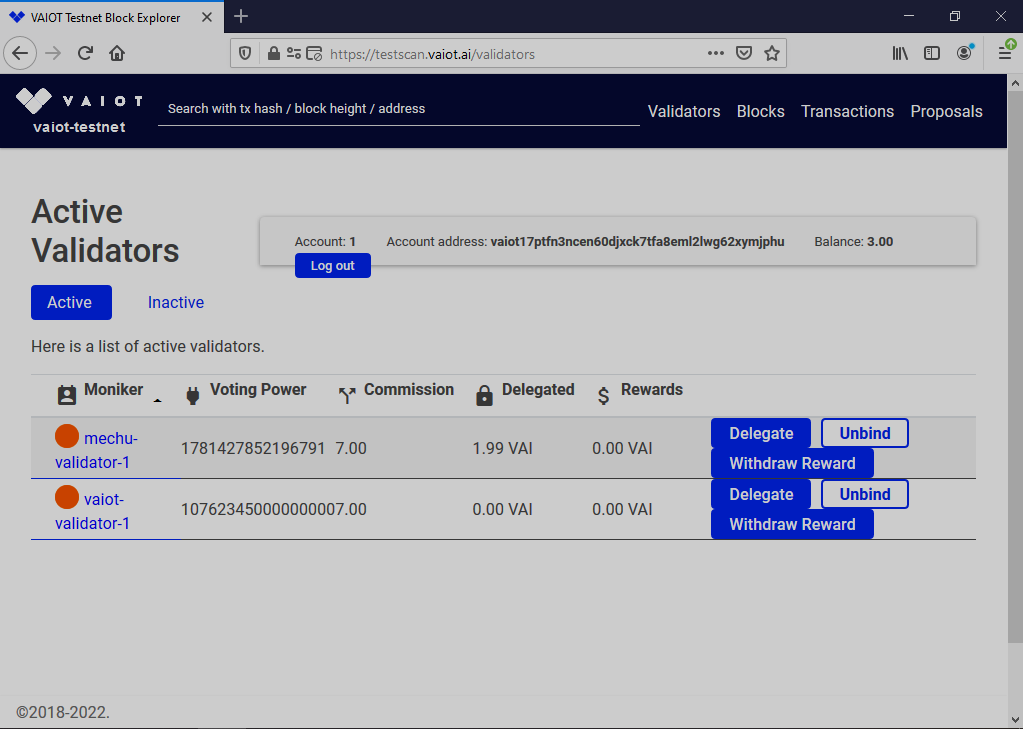The height and width of the screenshot is (729, 1023).
Task: Click the Voting Power plug icon
Action: point(192,395)
